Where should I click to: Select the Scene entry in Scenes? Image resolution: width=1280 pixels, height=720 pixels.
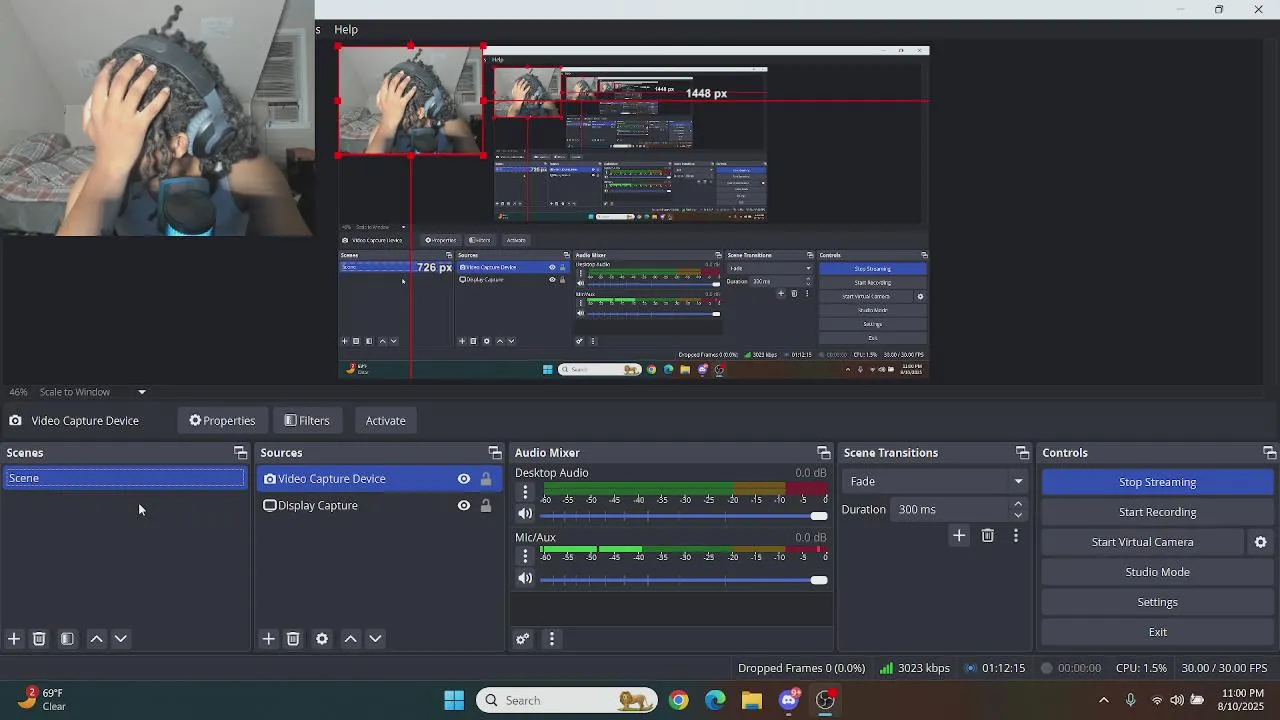point(124,478)
